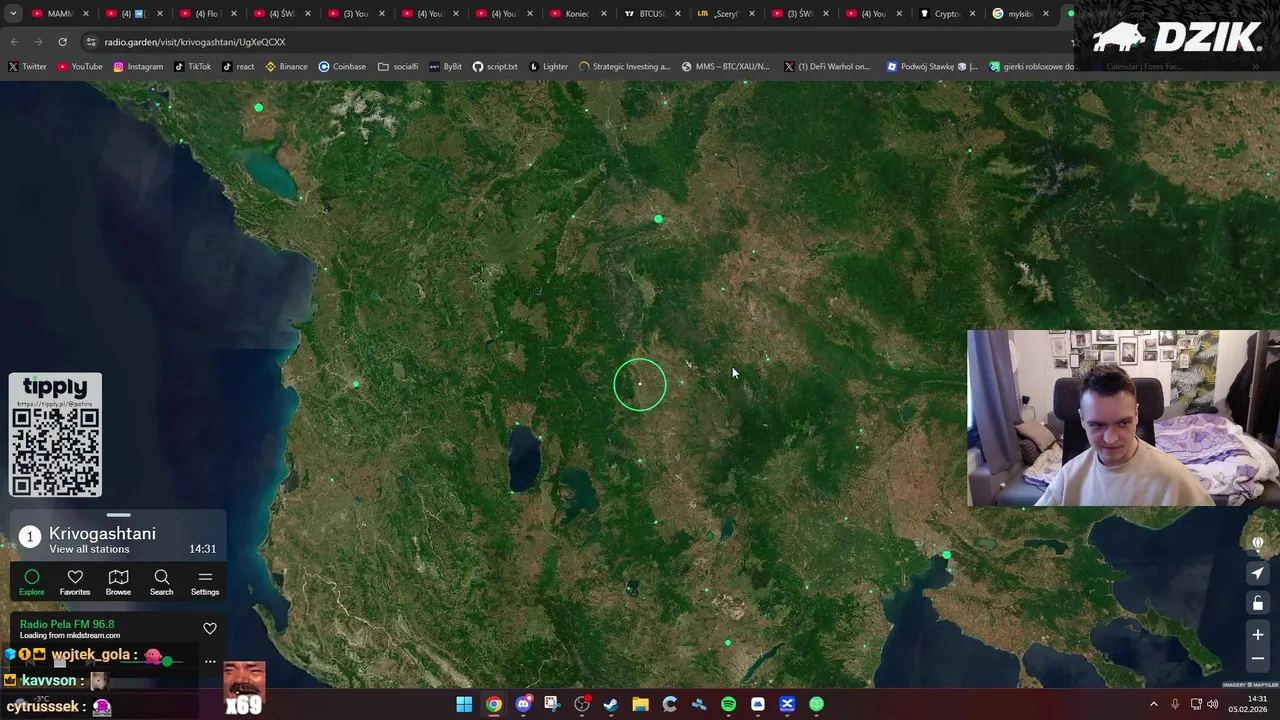
Task: Open the YouTube bookmark
Action: pos(80,66)
